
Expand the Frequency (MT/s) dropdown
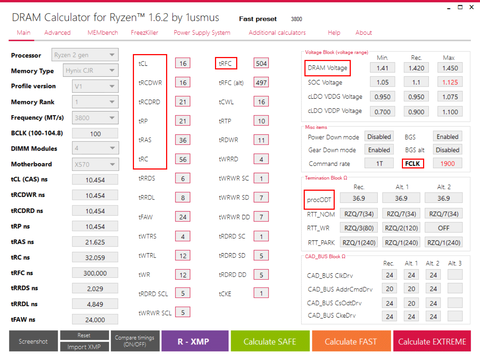pyautogui.click(x=95, y=117)
